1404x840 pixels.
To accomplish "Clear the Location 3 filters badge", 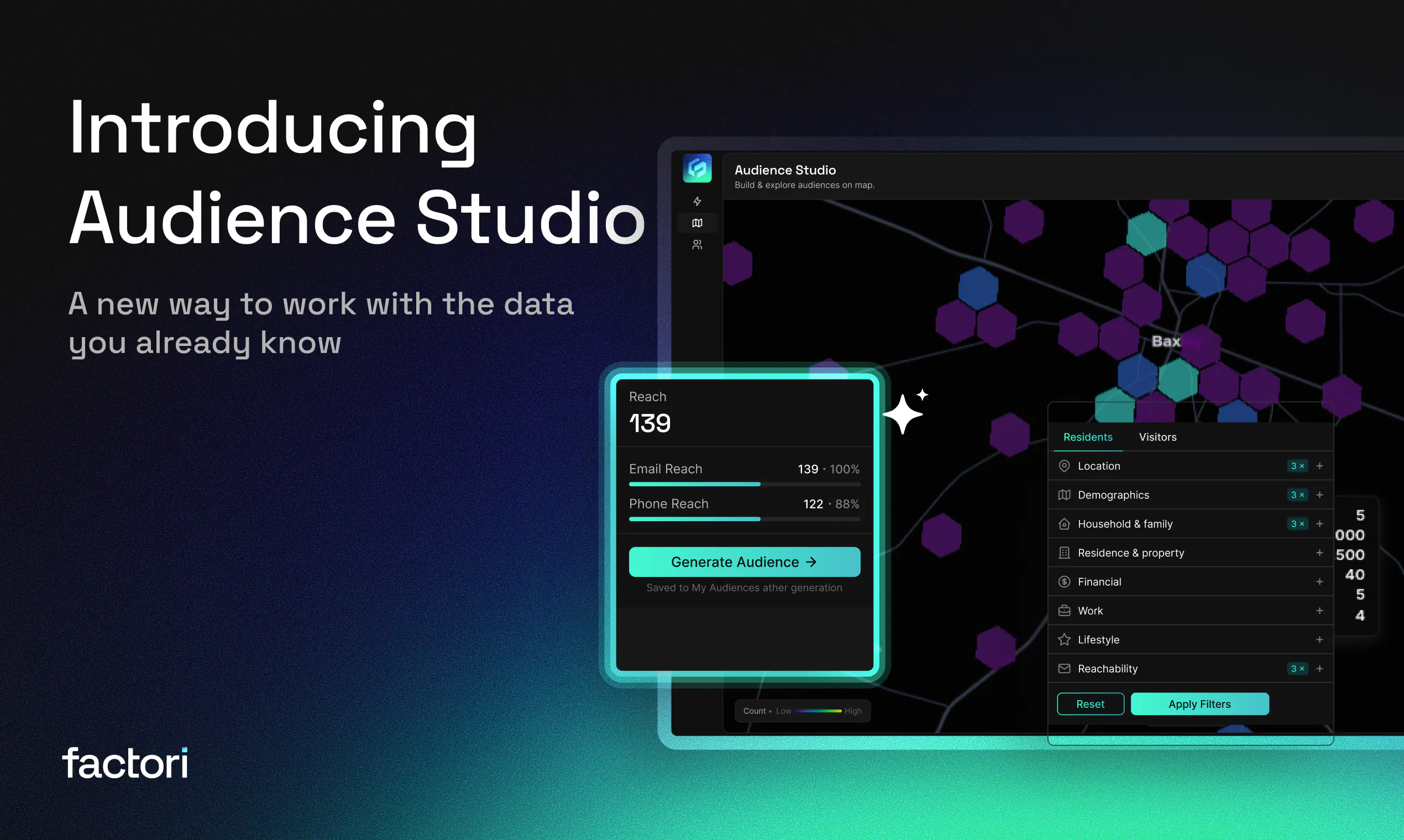I will point(1297,466).
